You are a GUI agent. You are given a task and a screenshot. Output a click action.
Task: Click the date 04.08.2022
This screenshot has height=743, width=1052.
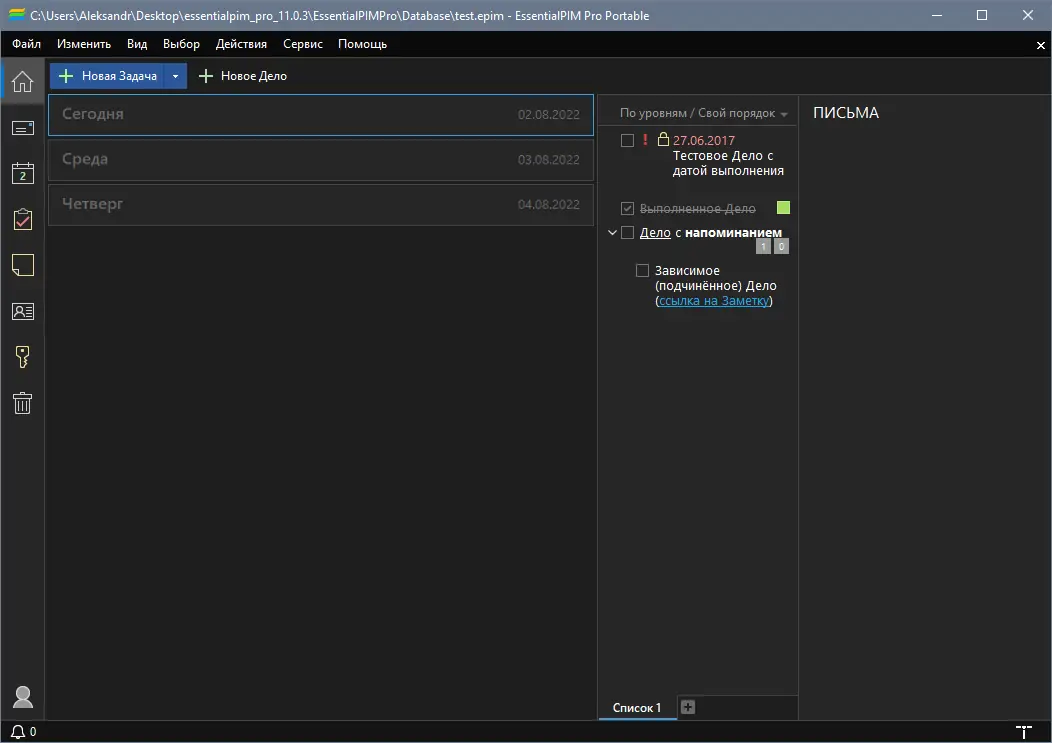click(x=548, y=205)
